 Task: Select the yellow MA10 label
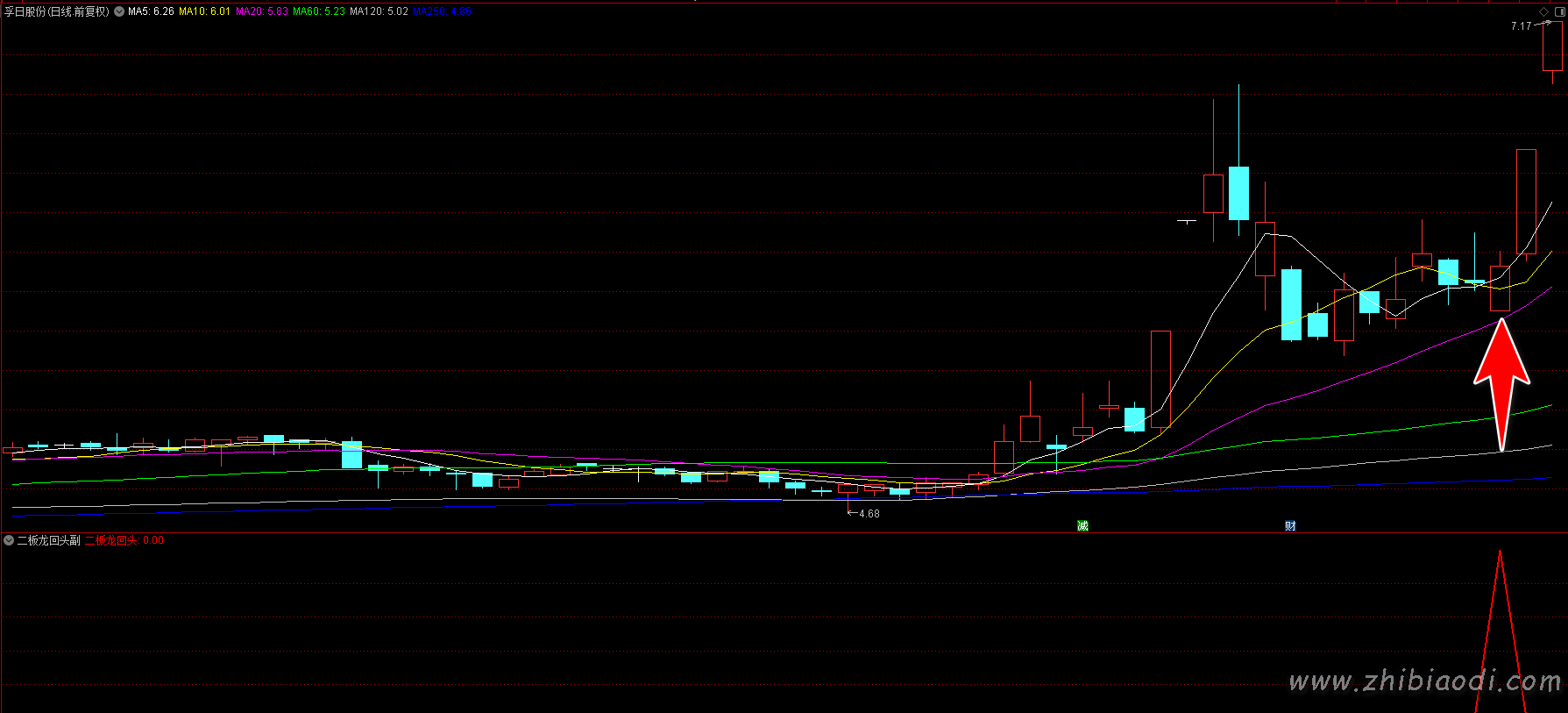[x=204, y=11]
